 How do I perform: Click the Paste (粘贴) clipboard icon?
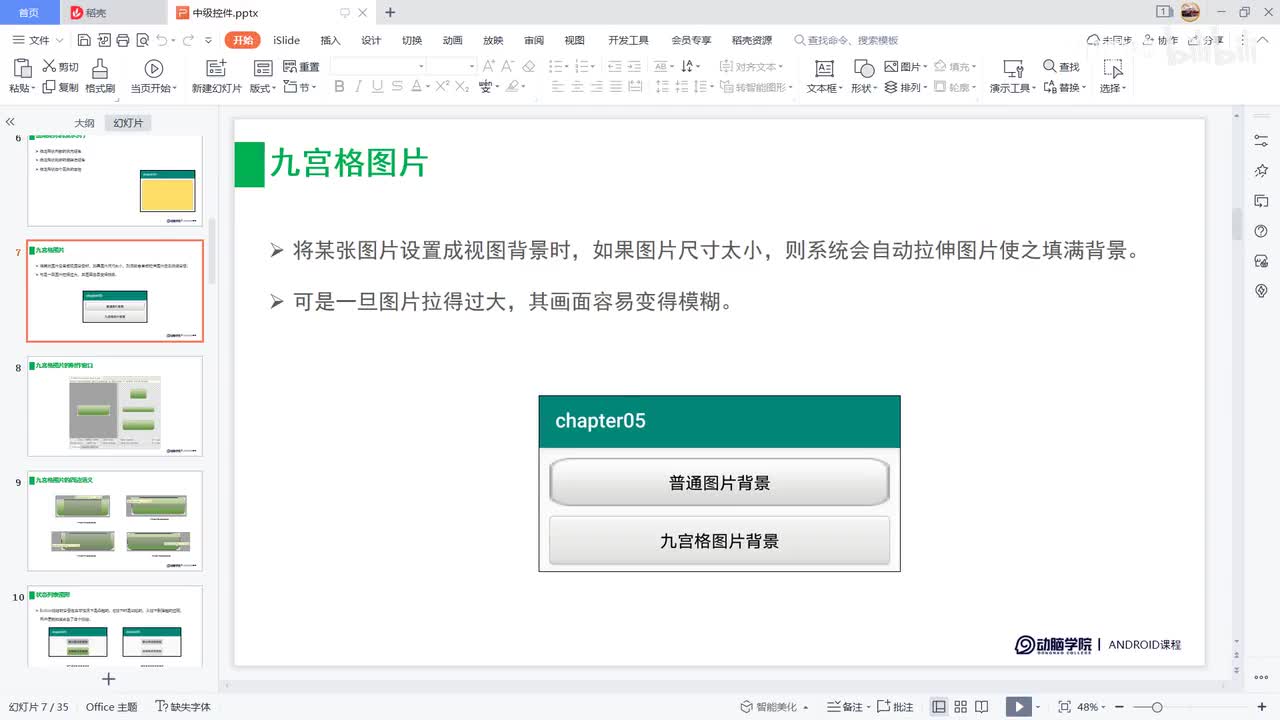click(20, 76)
